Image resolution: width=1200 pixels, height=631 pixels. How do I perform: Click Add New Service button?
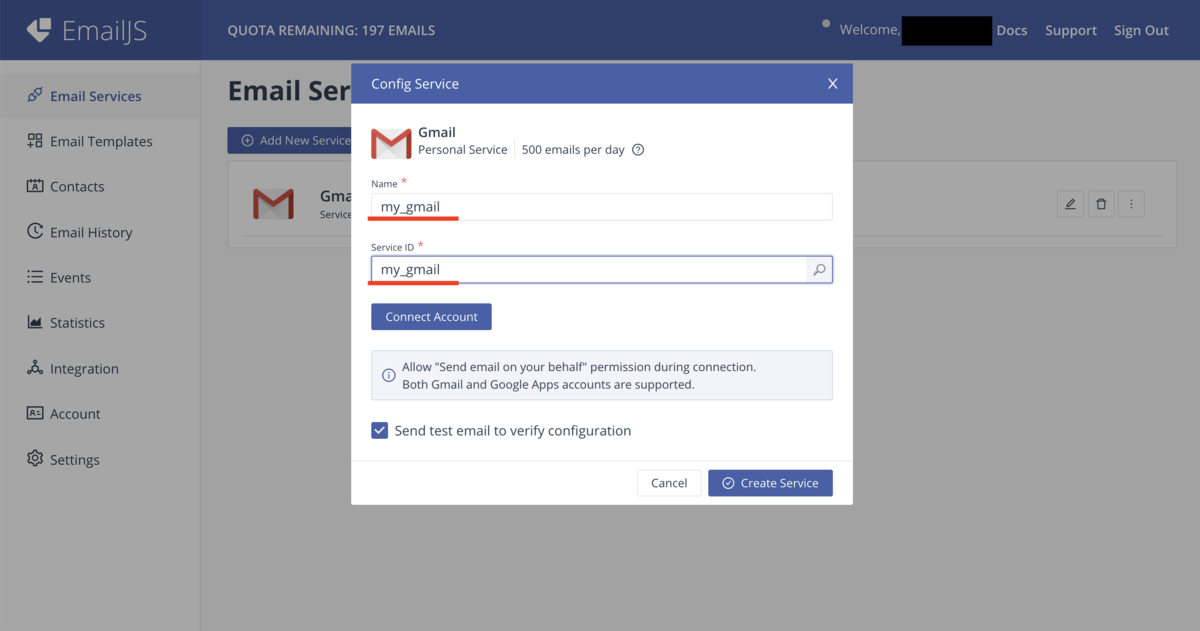click(x=290, y=140)
